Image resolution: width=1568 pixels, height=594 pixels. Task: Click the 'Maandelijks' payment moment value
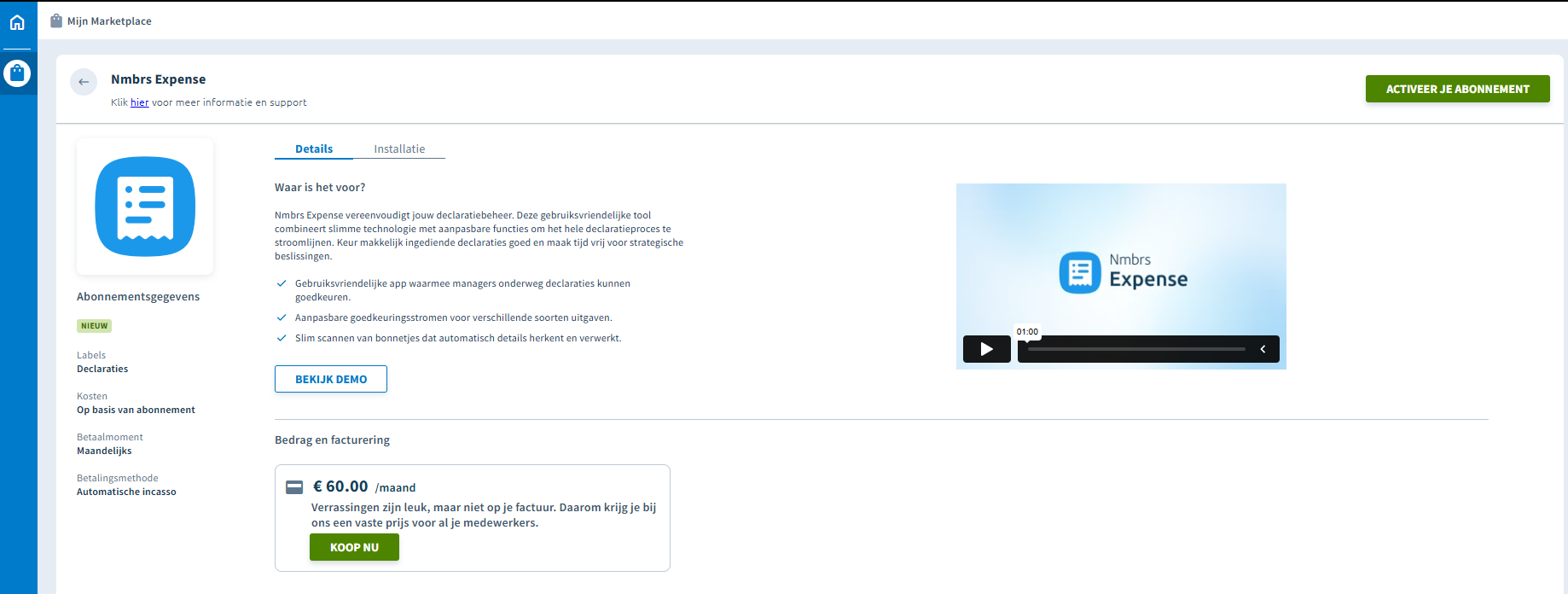click(104, 451)
